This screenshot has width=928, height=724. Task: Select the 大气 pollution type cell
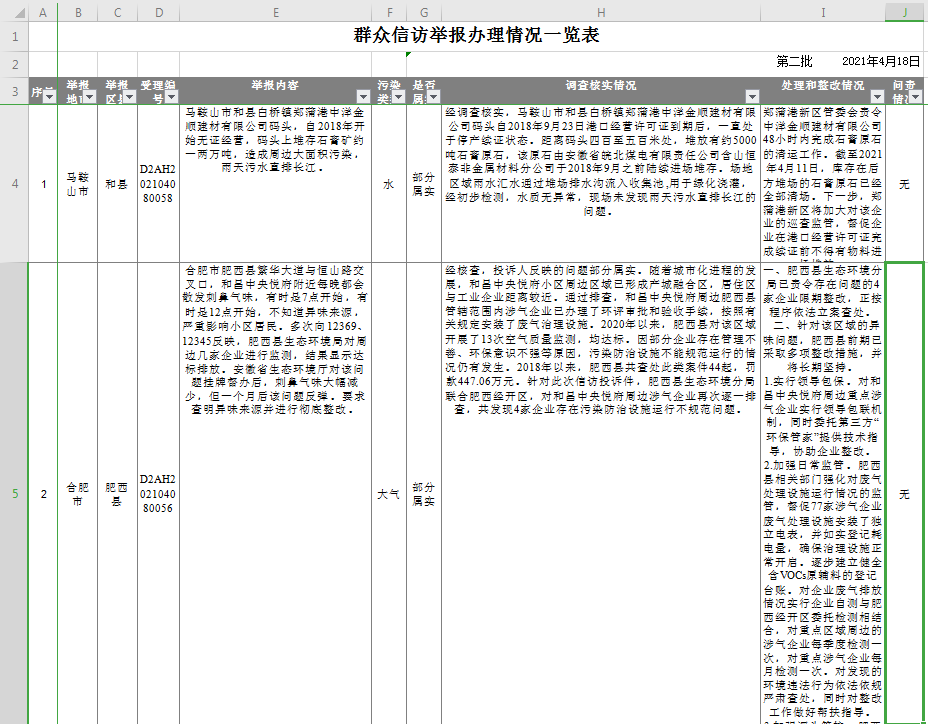tap(388, 494)
